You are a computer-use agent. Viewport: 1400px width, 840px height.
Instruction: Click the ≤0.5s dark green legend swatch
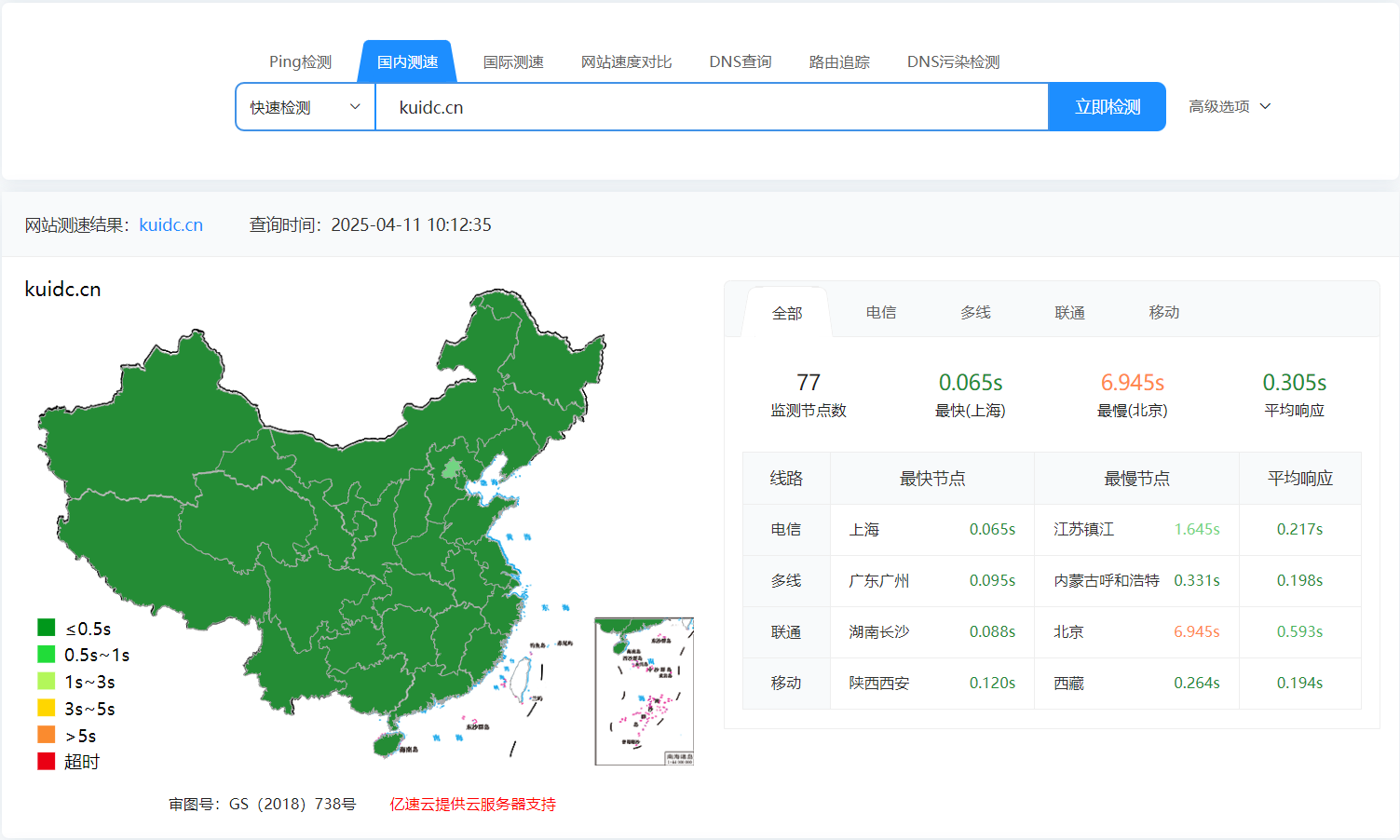(x=47, y=628)
